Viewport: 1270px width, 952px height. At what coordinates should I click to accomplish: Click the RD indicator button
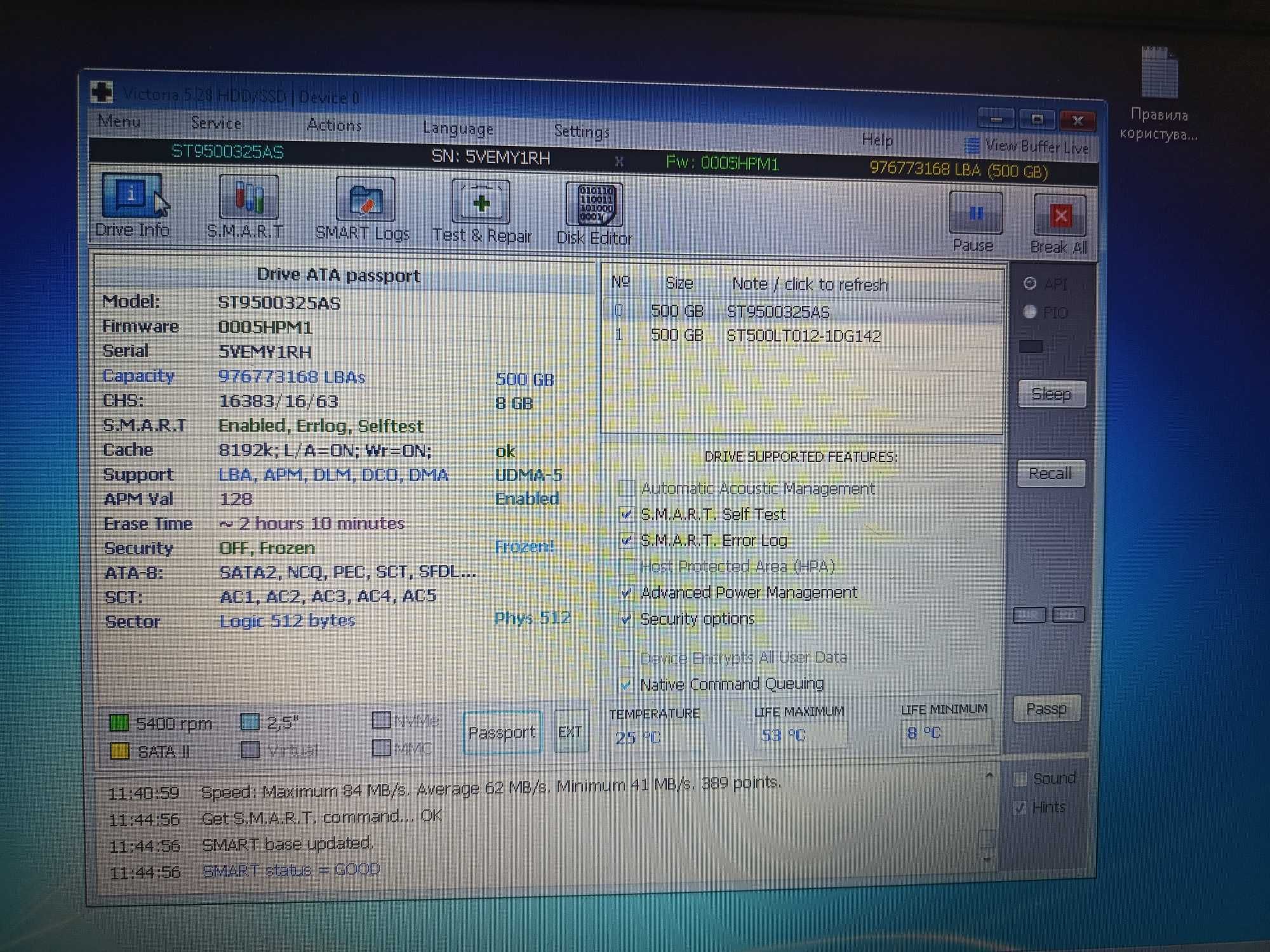[x=1068, y=615]
